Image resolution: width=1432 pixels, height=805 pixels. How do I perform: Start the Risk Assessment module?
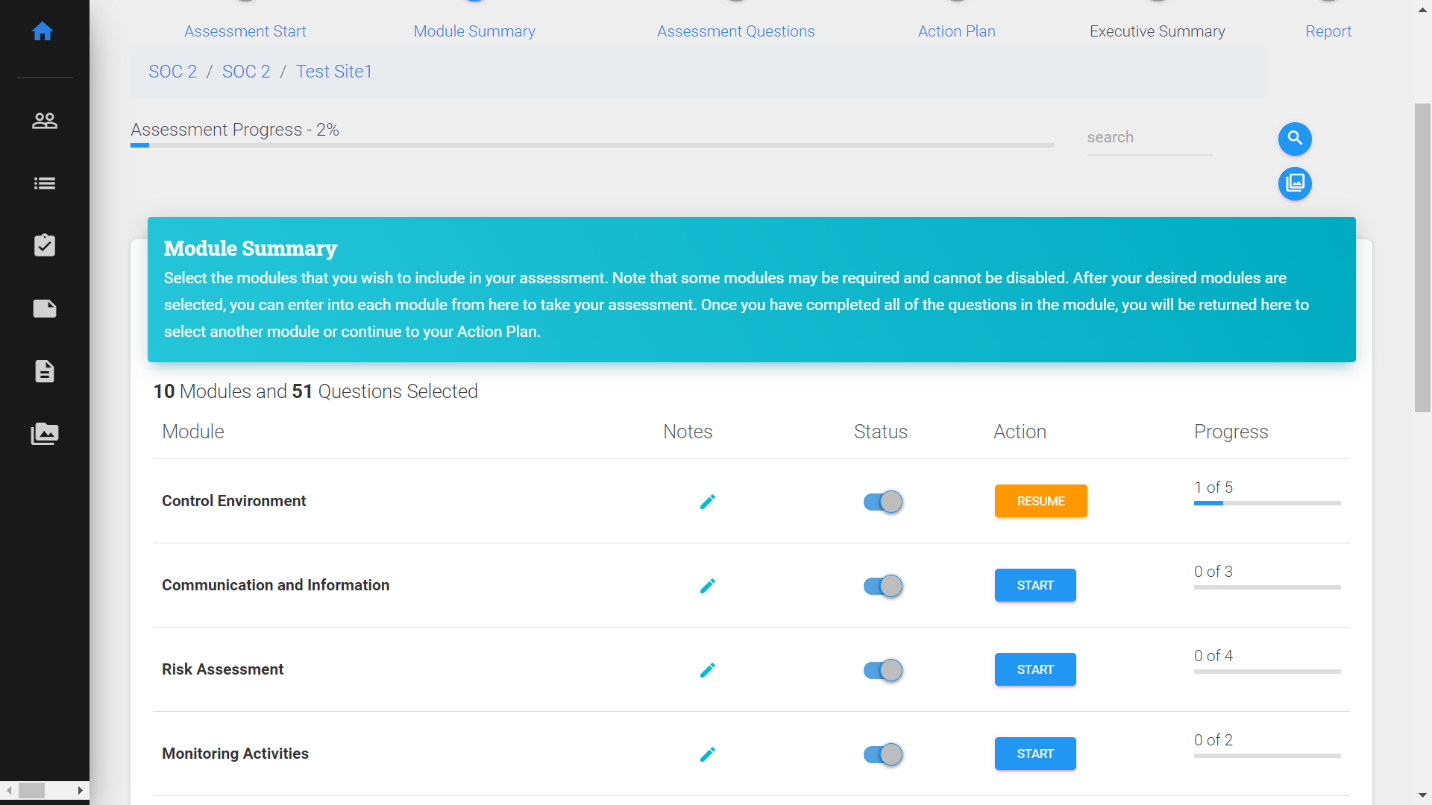[x=1035, y=669]
